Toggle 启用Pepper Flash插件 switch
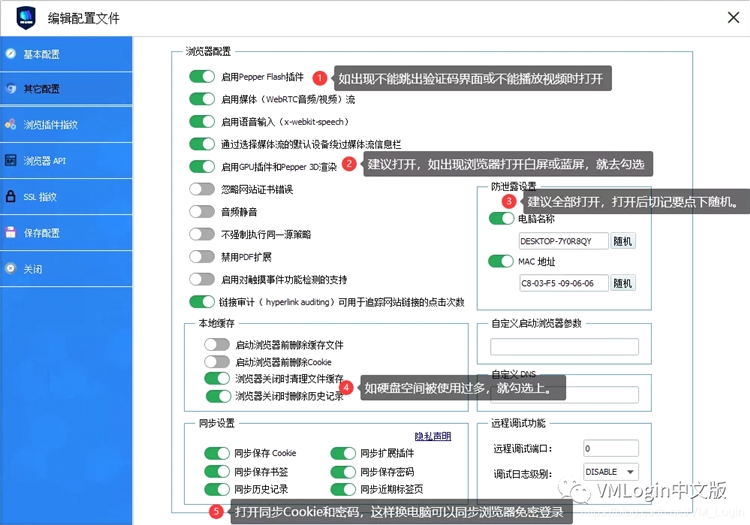This screenshot has height=525, width=750. point(202,77)
